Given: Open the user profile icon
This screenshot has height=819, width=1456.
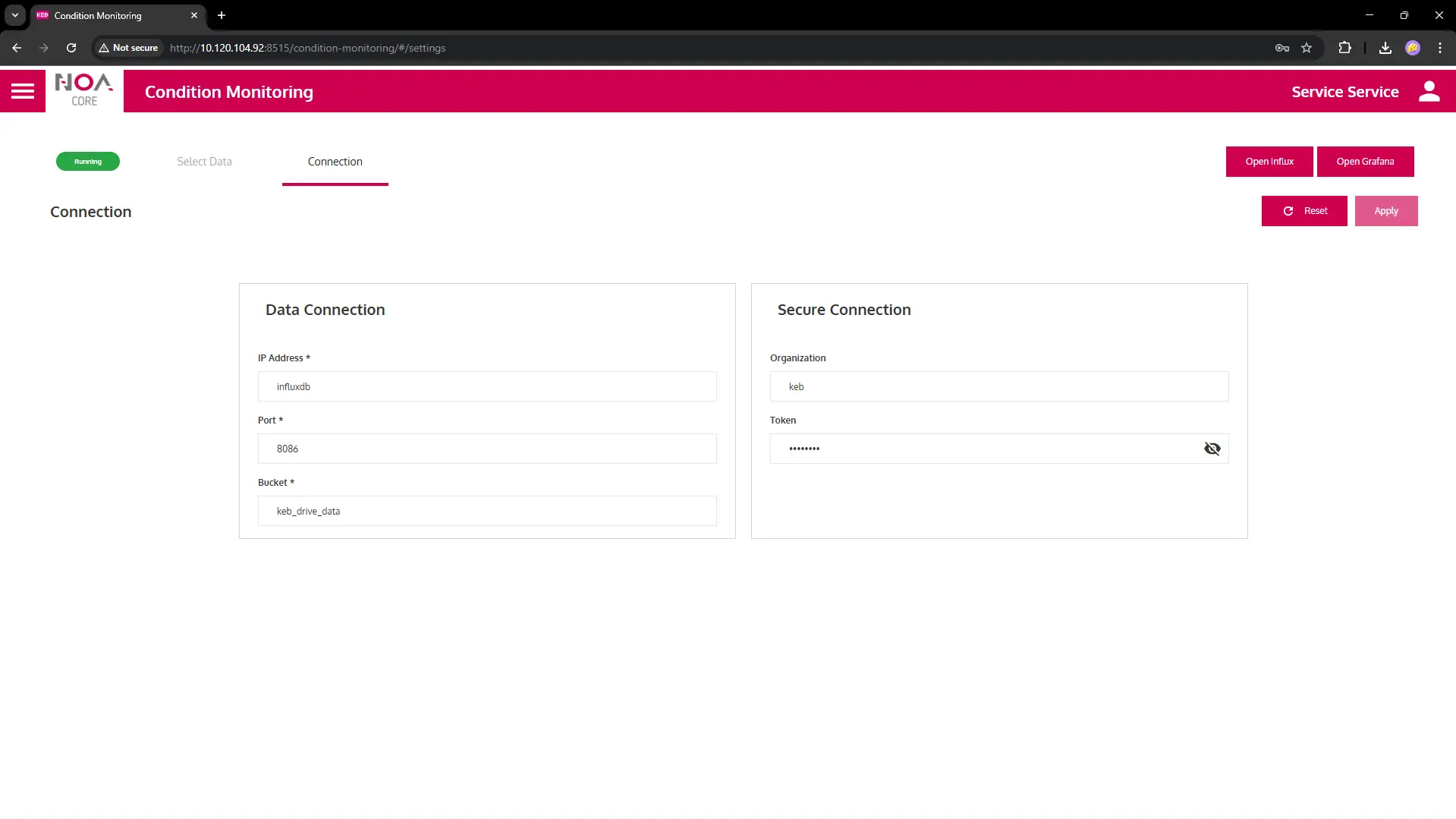Looking at the screenshot, I should (1429, 92).
